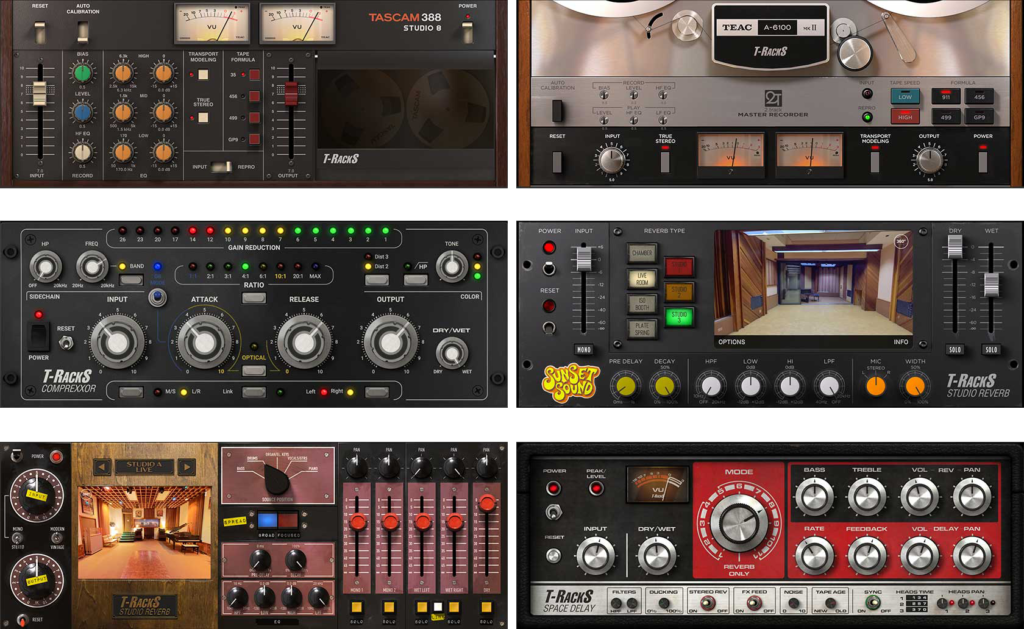Image resolution: width=1024 pixels, height=629 pixels.
Task: Select the red Focused spread button
Action: [x=287, y=521]
